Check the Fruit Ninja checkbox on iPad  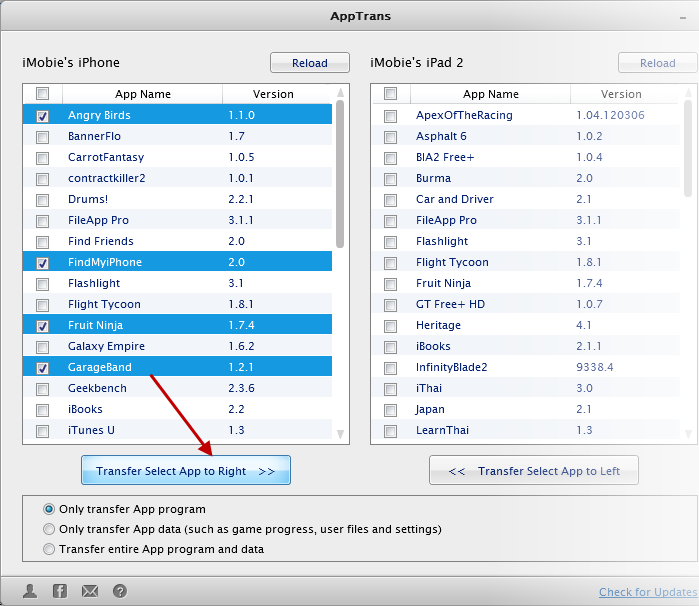click(x=391, y=284)
